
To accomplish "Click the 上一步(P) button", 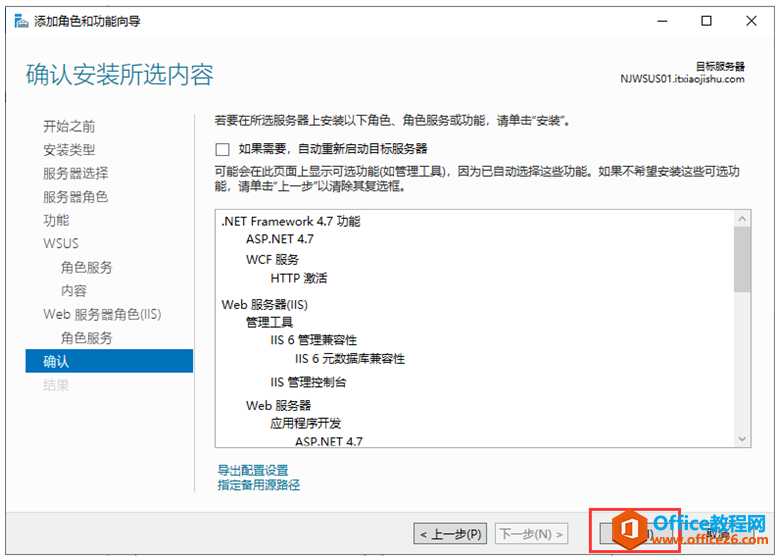I will [450, 534].
